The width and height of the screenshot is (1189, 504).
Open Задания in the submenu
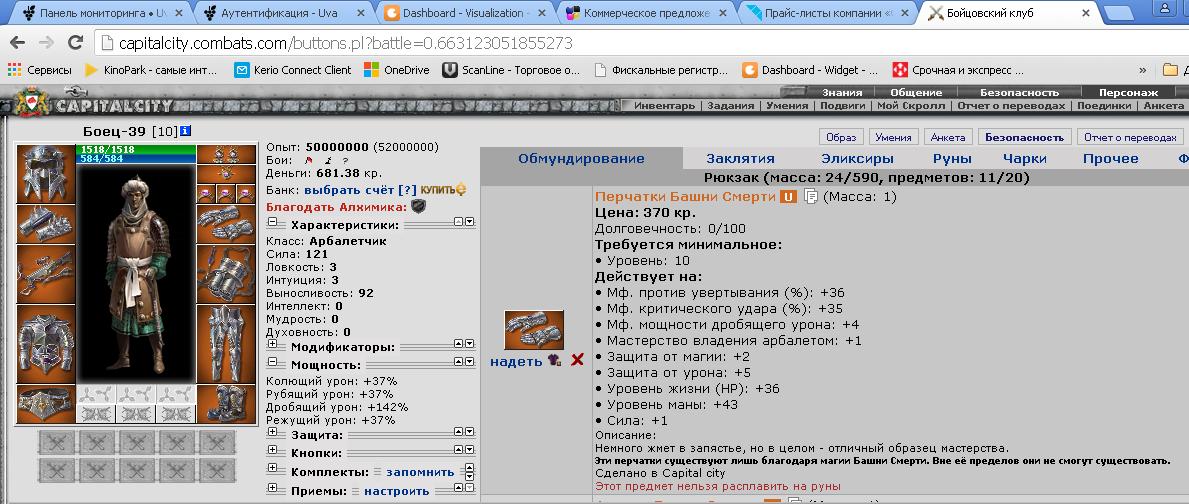click(730, 106)
